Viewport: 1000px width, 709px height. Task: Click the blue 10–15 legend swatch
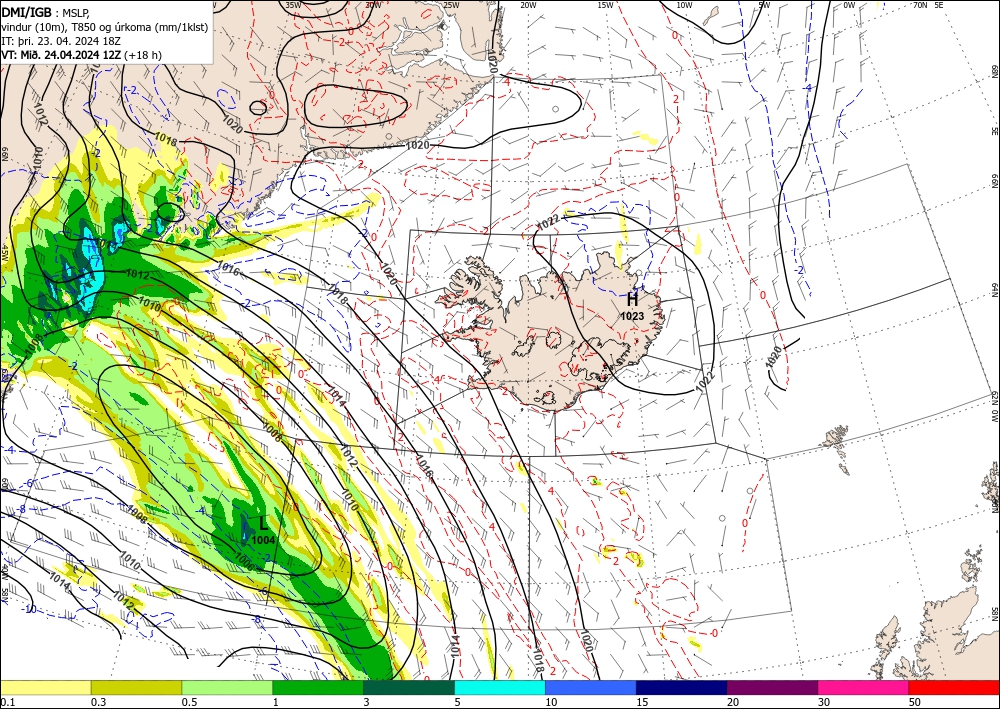point(591,687)
